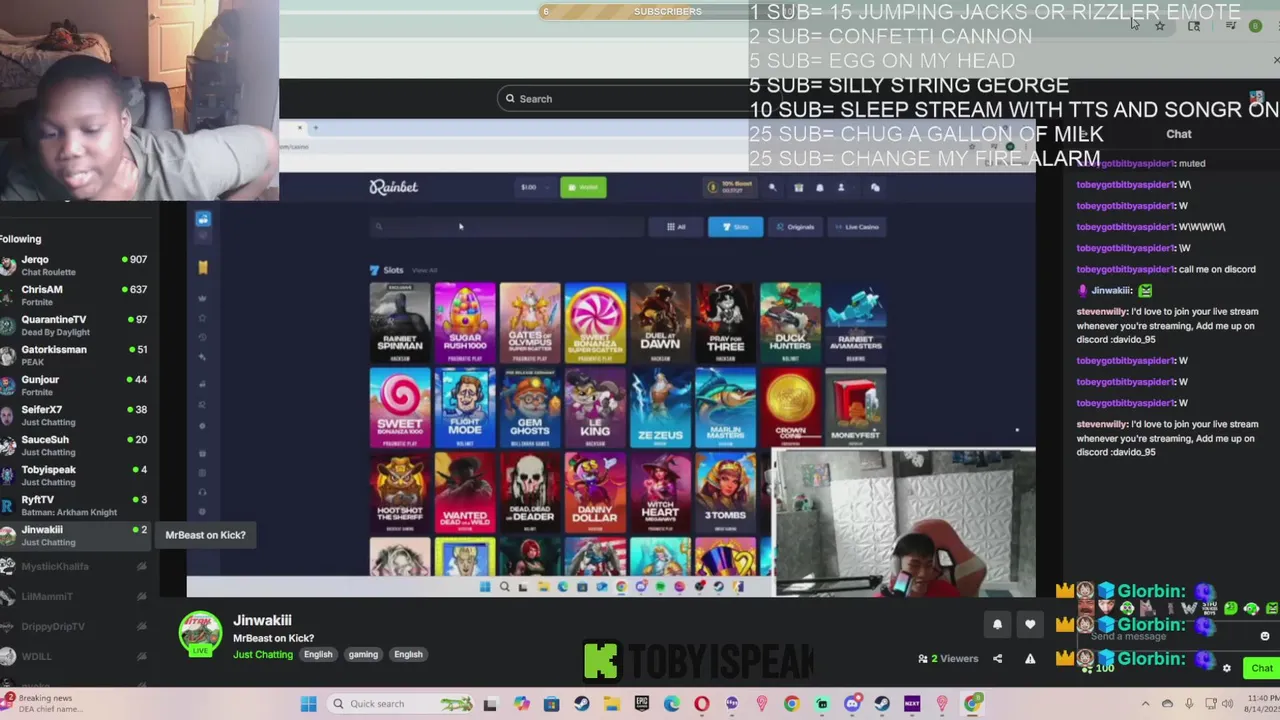1280x720 pixels.
Task: Click the Jinwakiii channel name heading
Action: pyautogui.click(x=262, y=620)
